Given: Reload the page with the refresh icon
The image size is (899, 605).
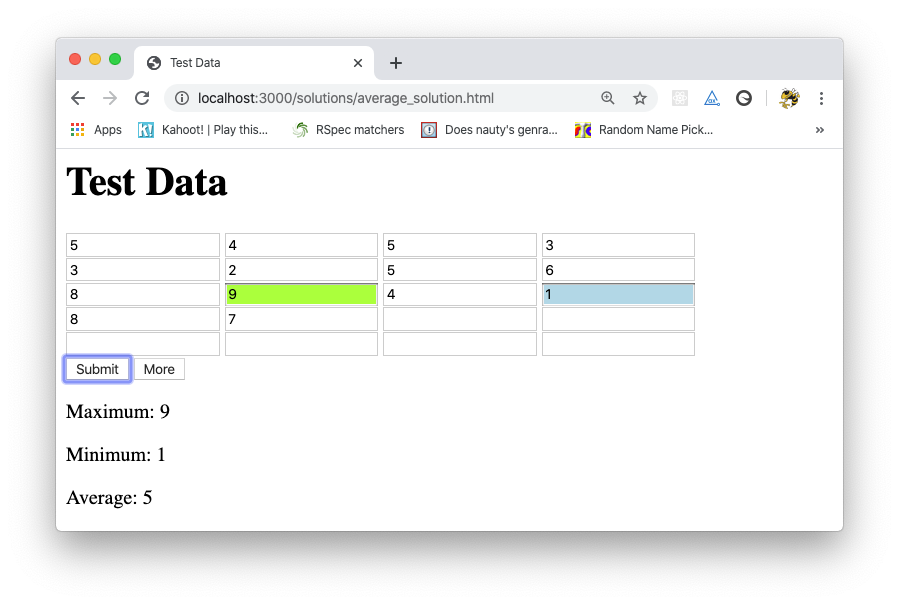Looking at the screenshot, I should (142, 98).
